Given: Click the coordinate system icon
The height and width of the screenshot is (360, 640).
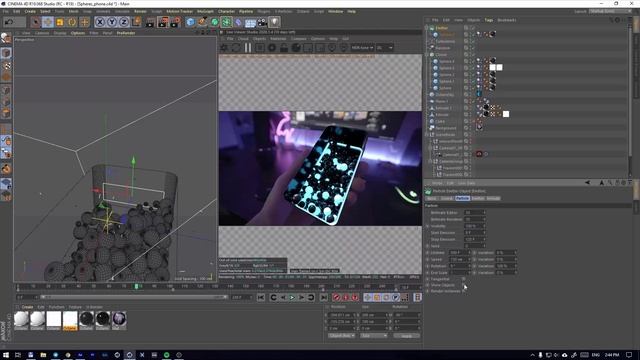Looking at the screenshot, I should pos(137,22).
